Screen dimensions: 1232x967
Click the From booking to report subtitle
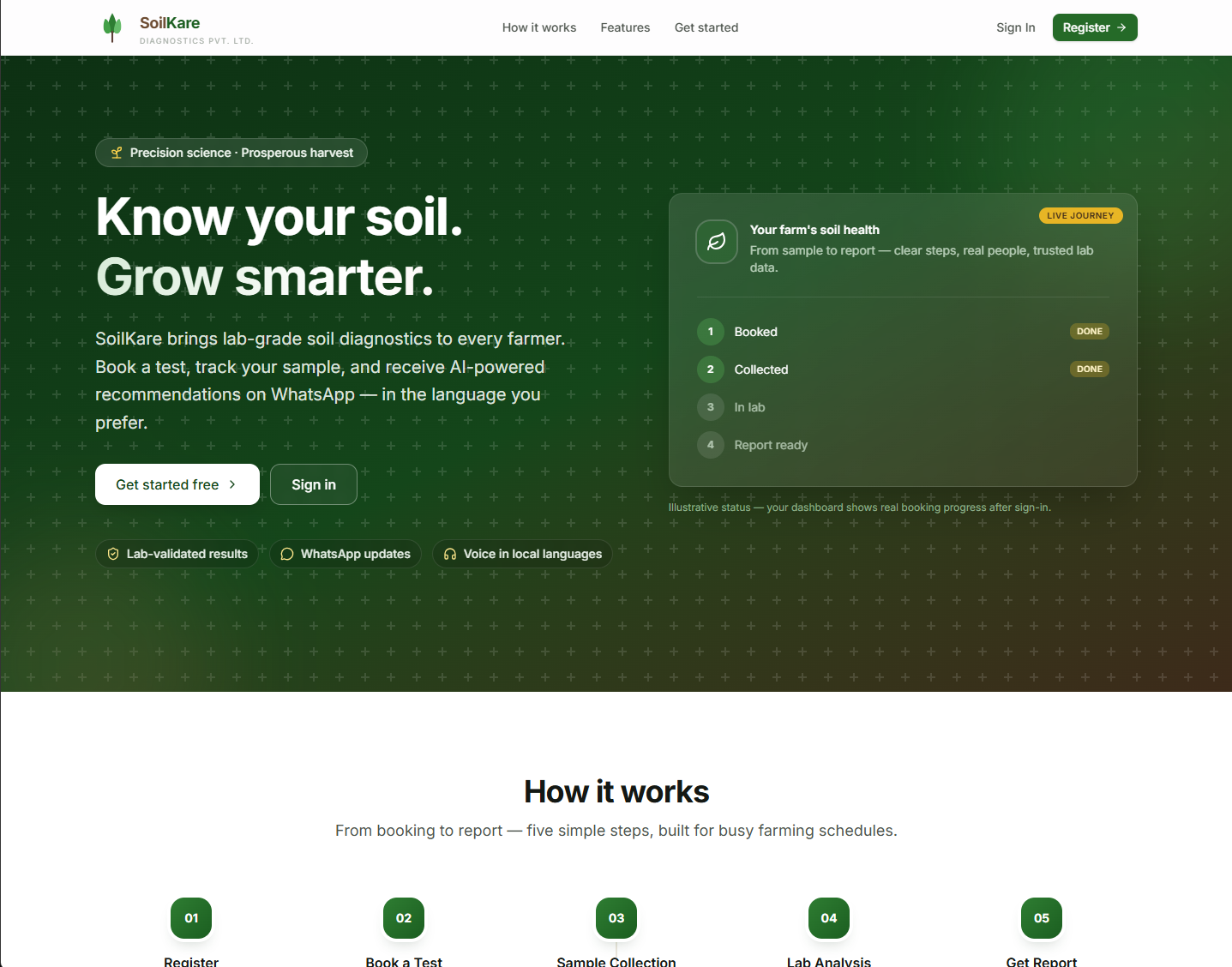(616, 831)
